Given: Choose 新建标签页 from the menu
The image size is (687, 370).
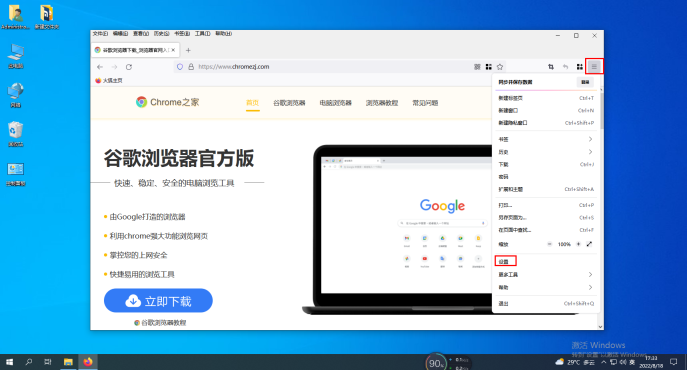Looking at the screenshot, I should (x=546, y=98).
